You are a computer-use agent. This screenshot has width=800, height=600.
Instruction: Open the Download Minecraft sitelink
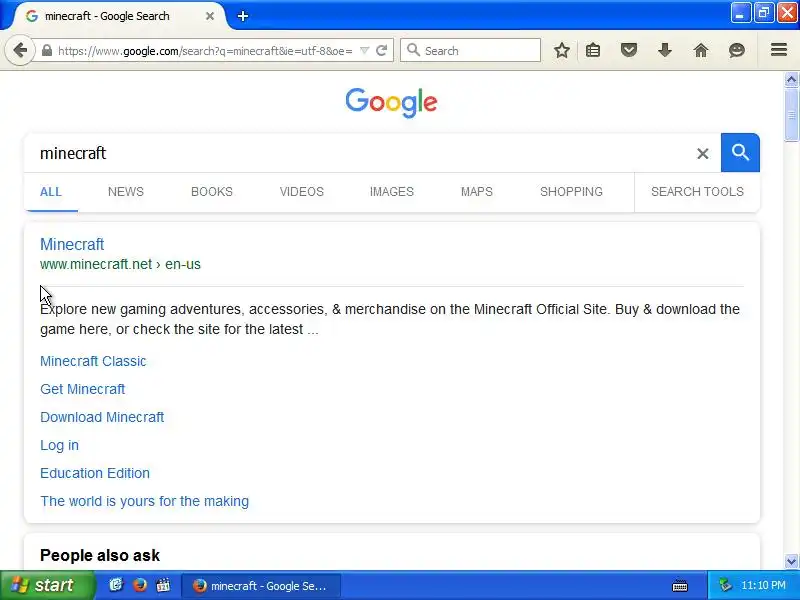(x=102, y=417)
